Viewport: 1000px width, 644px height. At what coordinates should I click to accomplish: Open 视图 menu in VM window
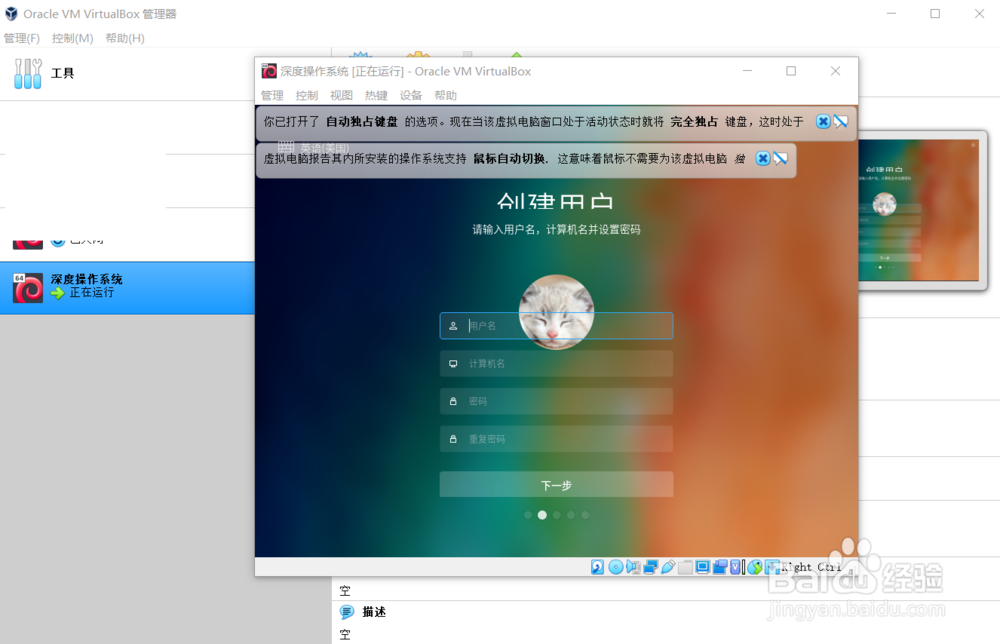[341, 96]
